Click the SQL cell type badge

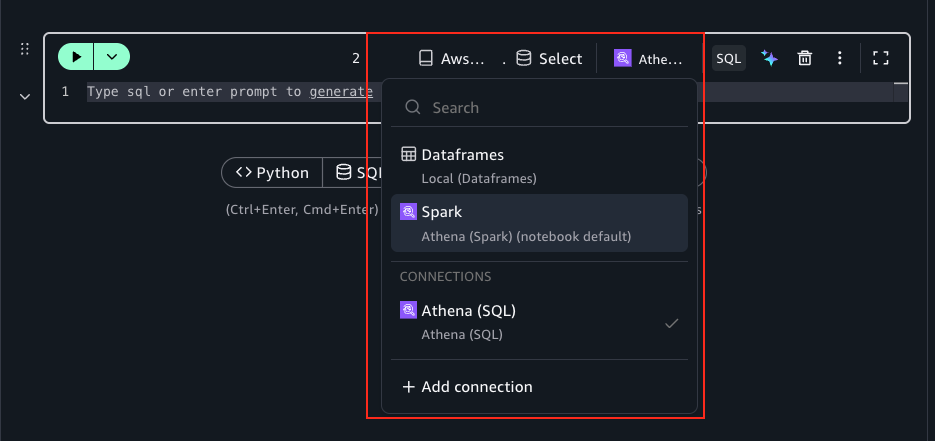coord(729,58)
